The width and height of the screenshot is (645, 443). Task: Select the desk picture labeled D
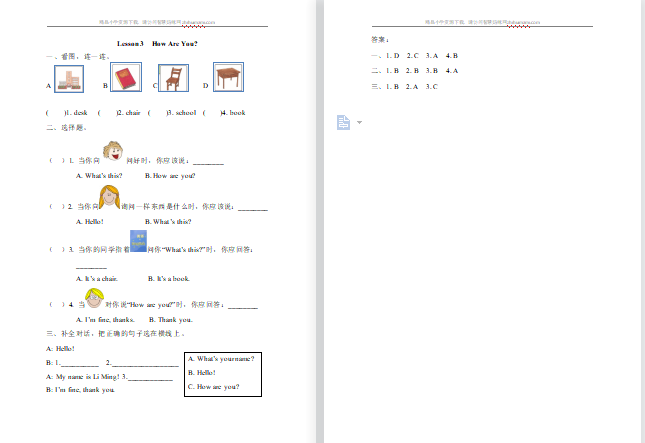tap(227, 77)
